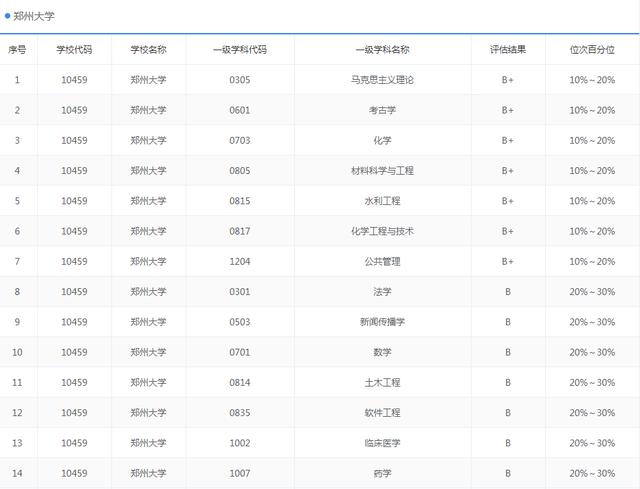Click subject code 1204

tap(240, 261)
